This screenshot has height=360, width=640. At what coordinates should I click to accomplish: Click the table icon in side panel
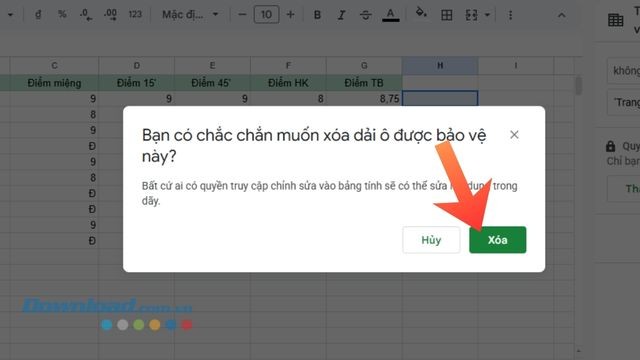[616, 20]
